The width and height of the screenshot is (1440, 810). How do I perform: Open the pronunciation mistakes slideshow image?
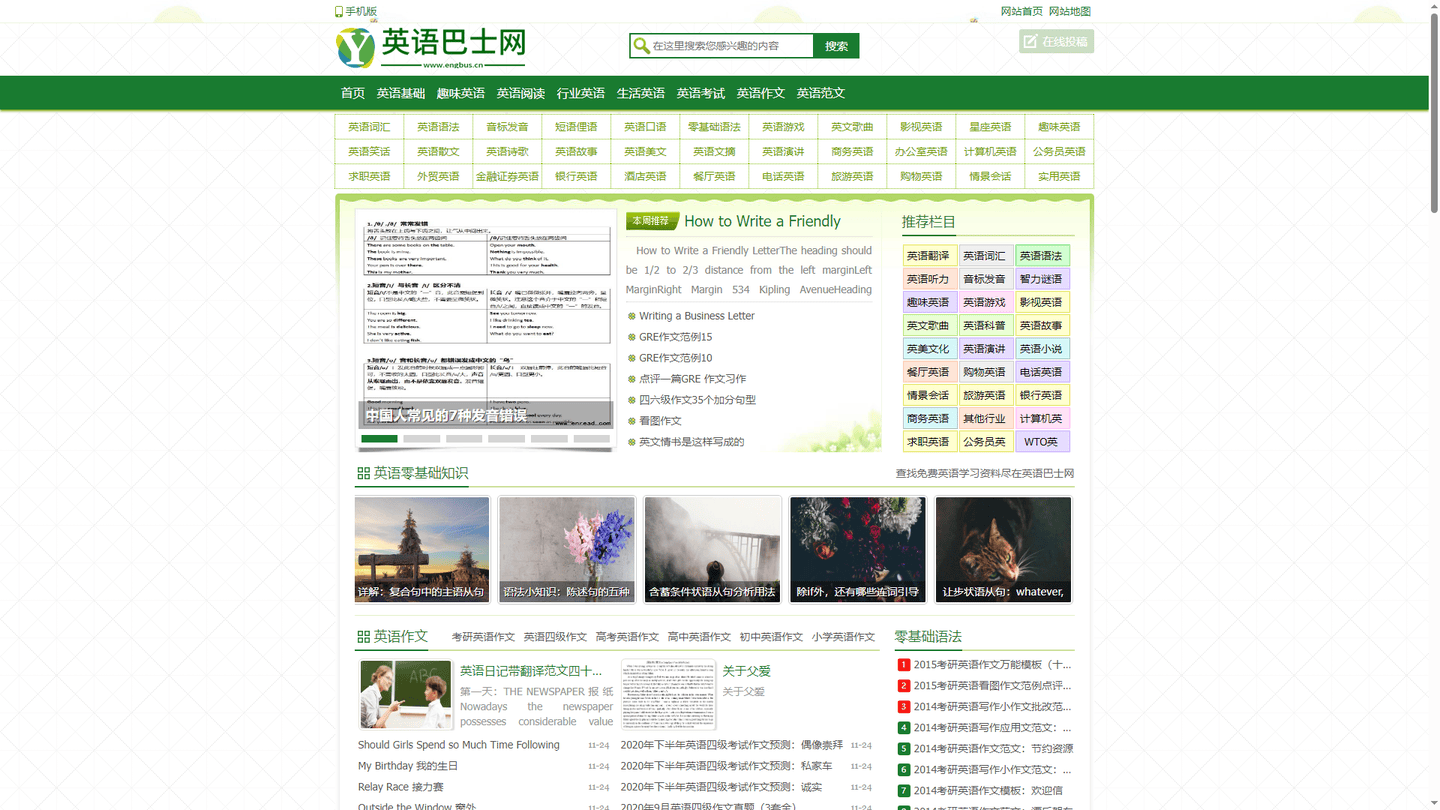[486, 318]
